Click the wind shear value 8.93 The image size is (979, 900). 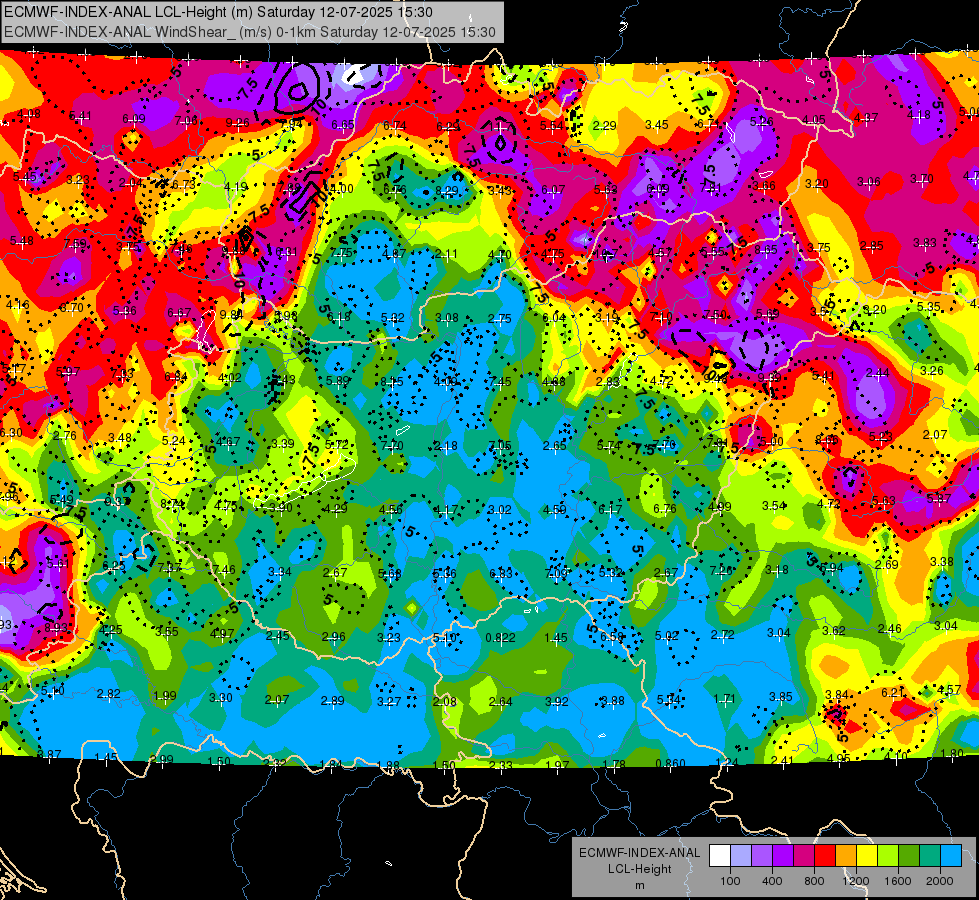(x=56, y=628)
